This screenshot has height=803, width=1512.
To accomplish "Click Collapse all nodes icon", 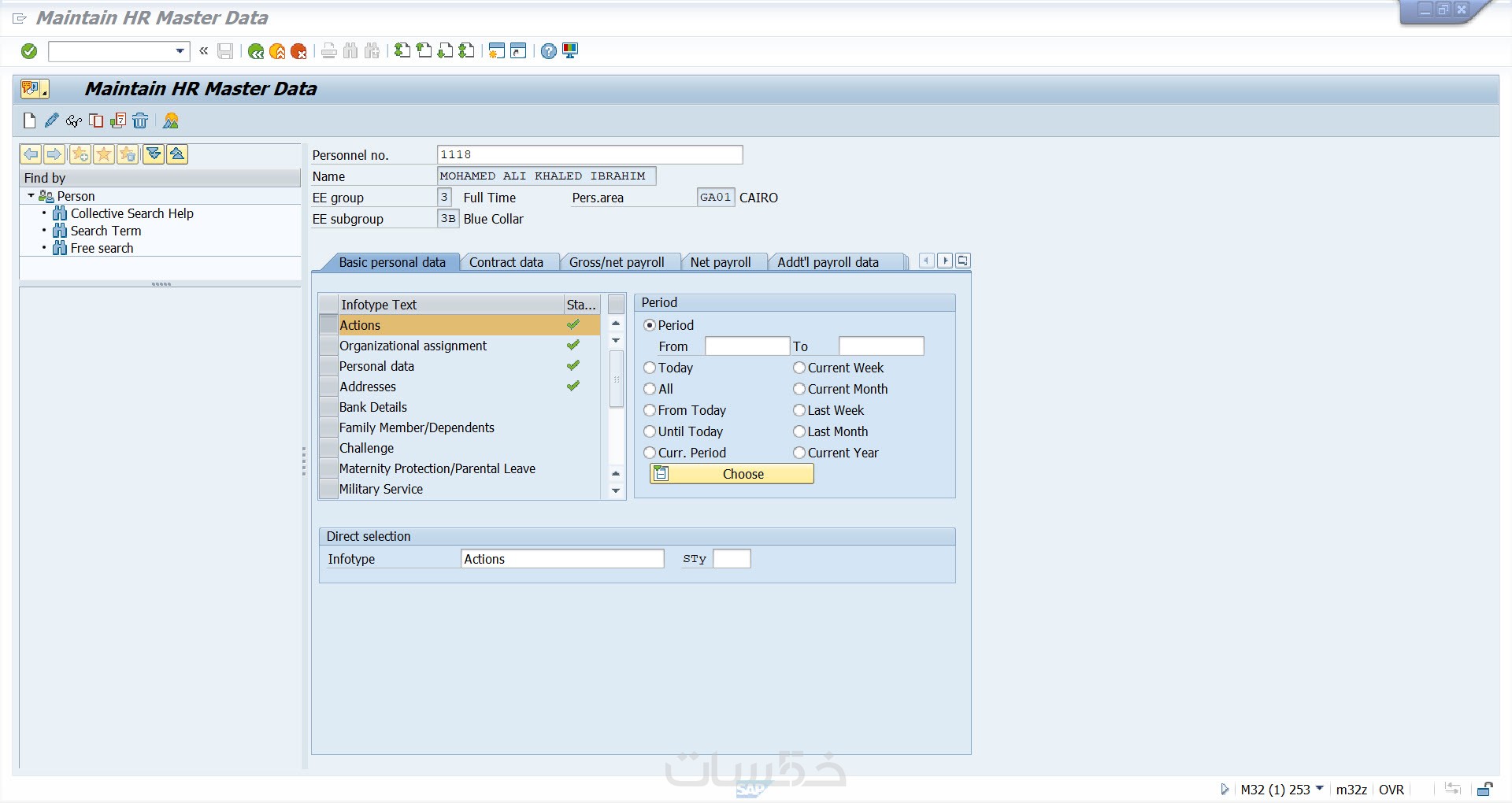I will [x=177, y=154].
